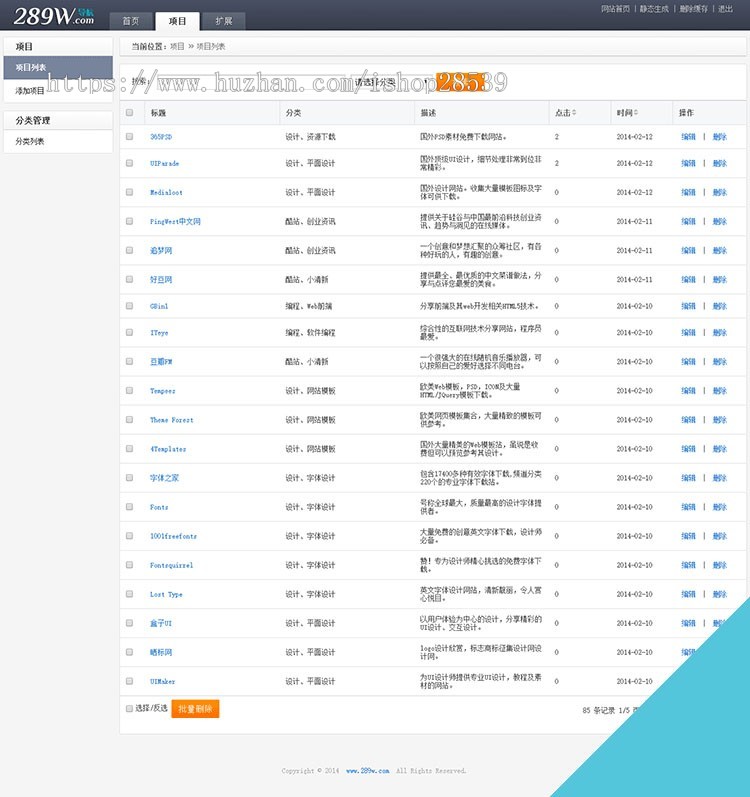Click the cache-clearing link in top bar
The height and width of the screenshot is (797, 750).
coord(694,9)
